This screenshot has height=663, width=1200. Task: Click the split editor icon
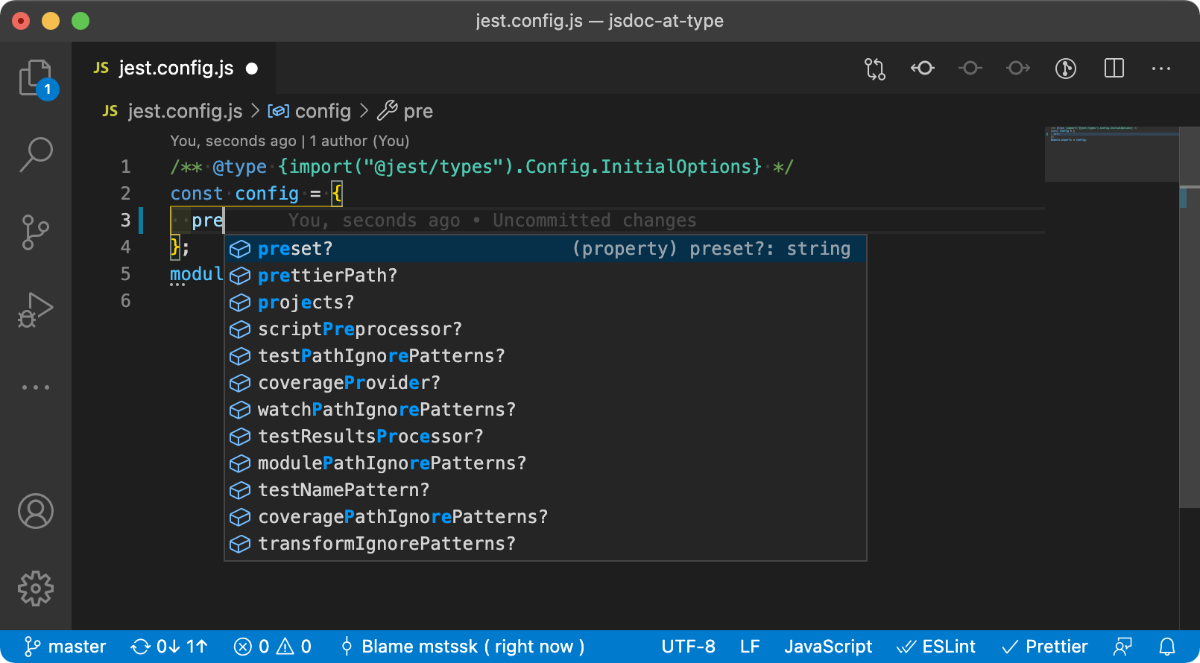coord(1113,68)
